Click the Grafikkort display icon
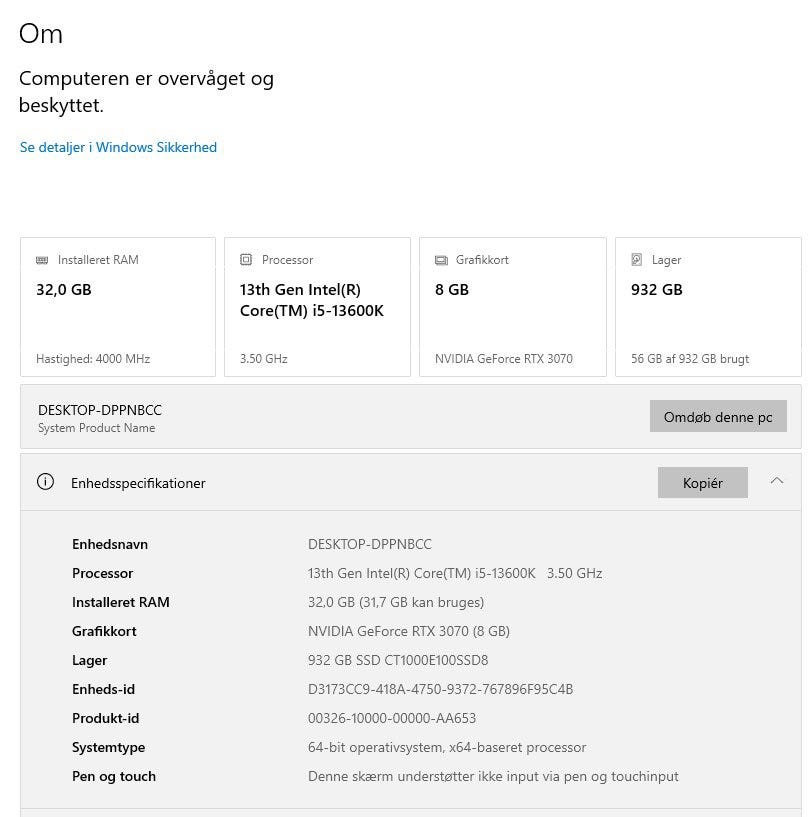Viewport: 811px width, 817px height. click(x=441, y=260)
